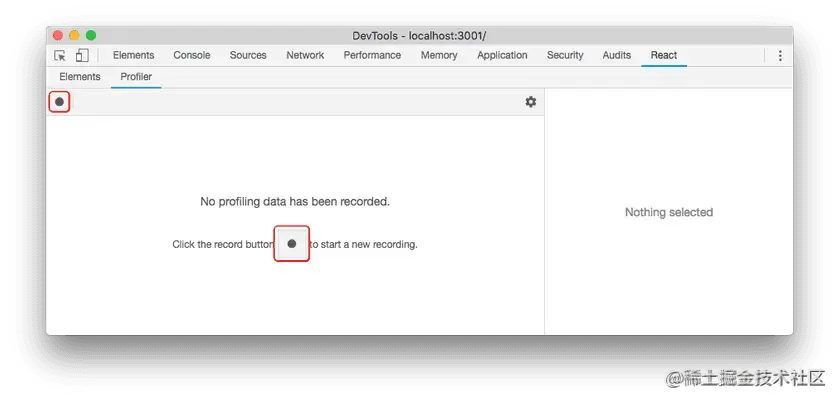
Task: Click the 'Nothing selected' text
Action: coord(669,212)
